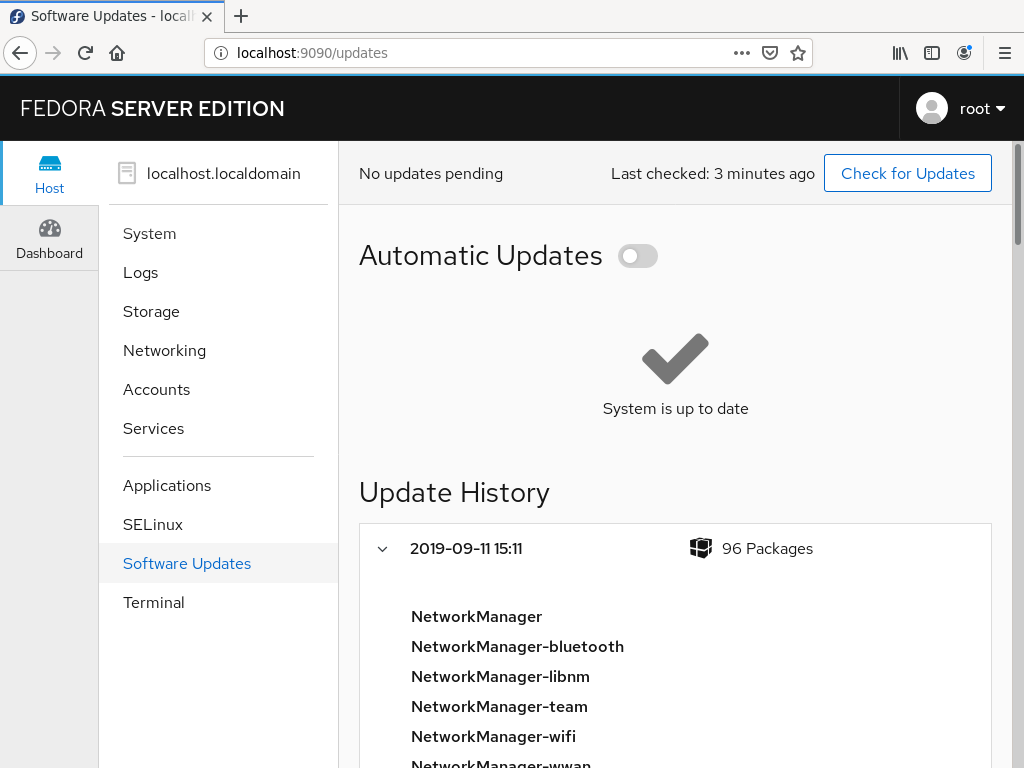Open the Firefox hamburger menu
Screen dimensions: 1024x768
pyautogui.click(x=1004, y=53)
